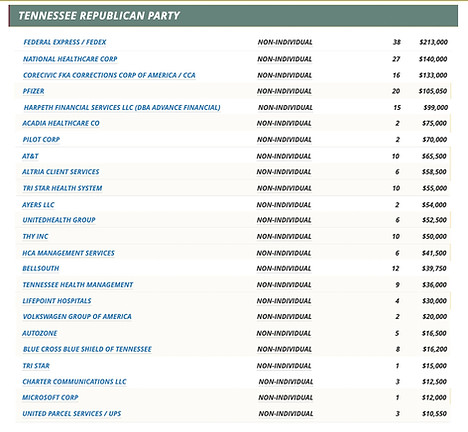468x432 pixels.
Task: Click the $12,500 amount value
Action: [434, 382]
